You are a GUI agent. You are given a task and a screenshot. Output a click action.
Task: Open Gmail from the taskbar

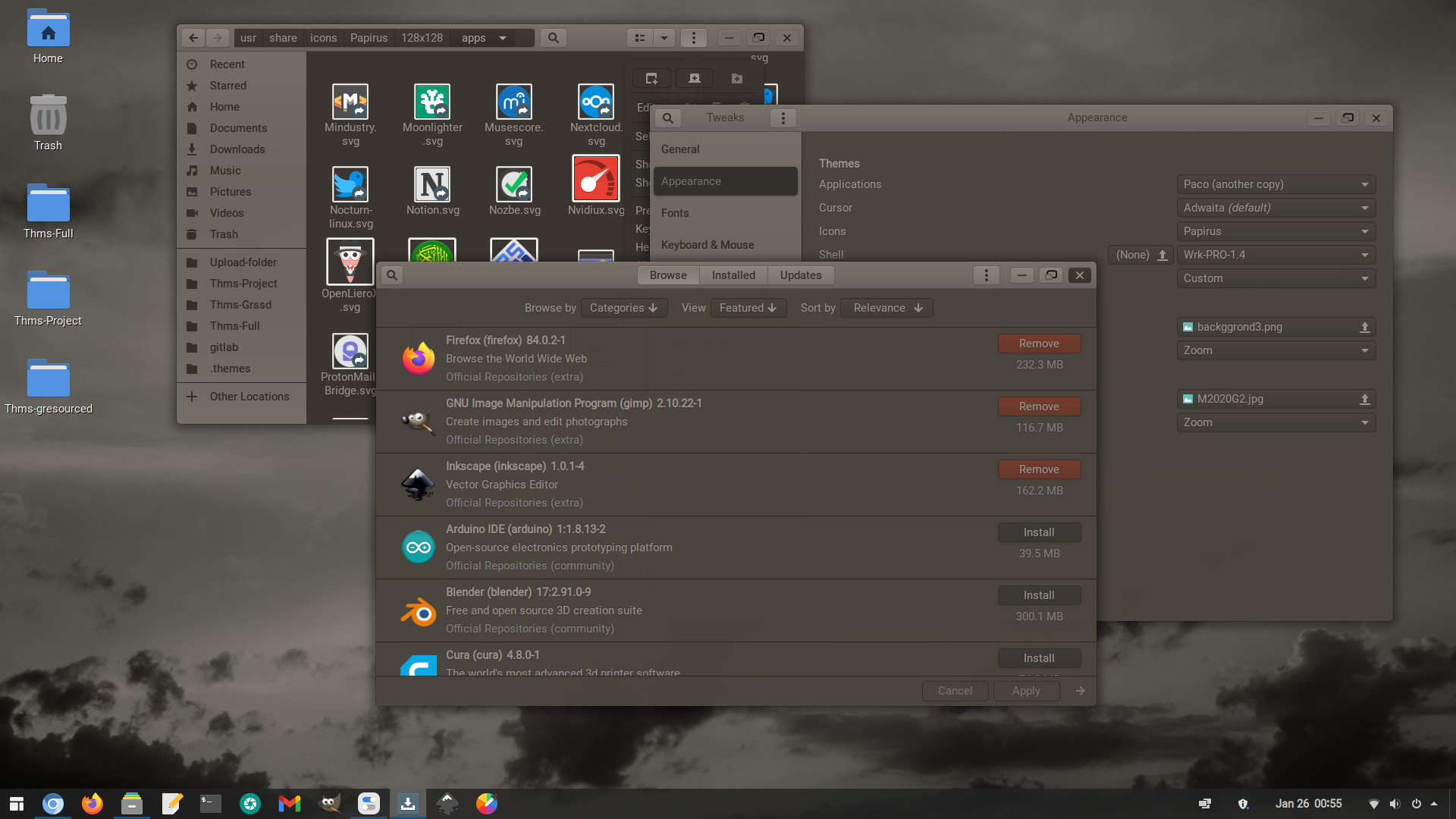click(290, 804)
